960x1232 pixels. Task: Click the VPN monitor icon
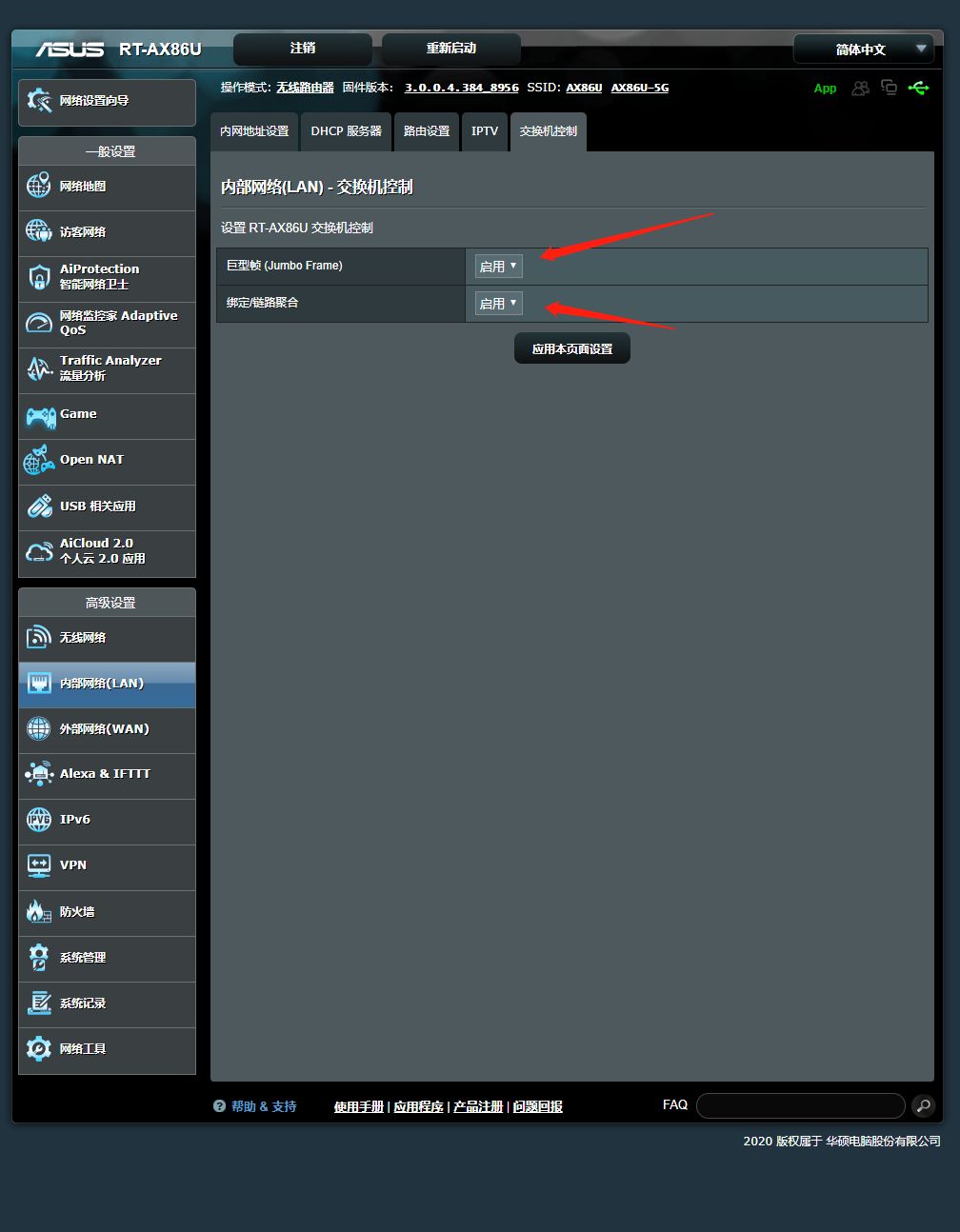tap(38, 865)
